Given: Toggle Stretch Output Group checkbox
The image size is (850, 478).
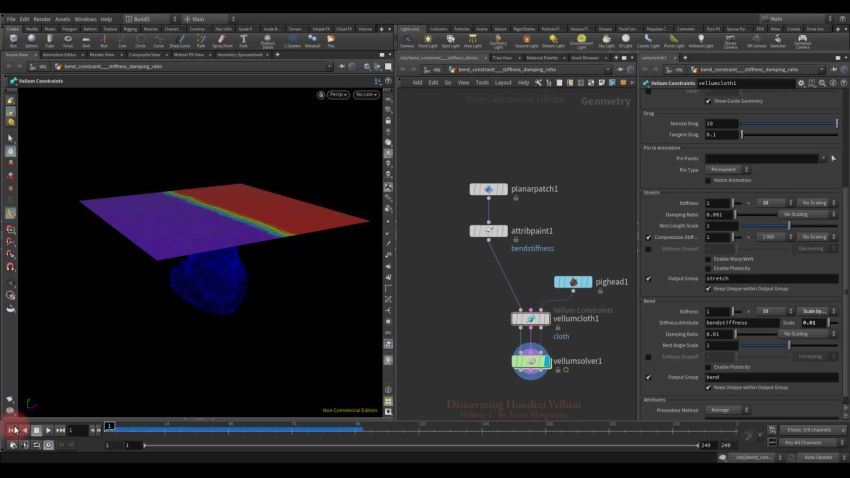Looking at the screenshot, I should [x=648, y=279].
